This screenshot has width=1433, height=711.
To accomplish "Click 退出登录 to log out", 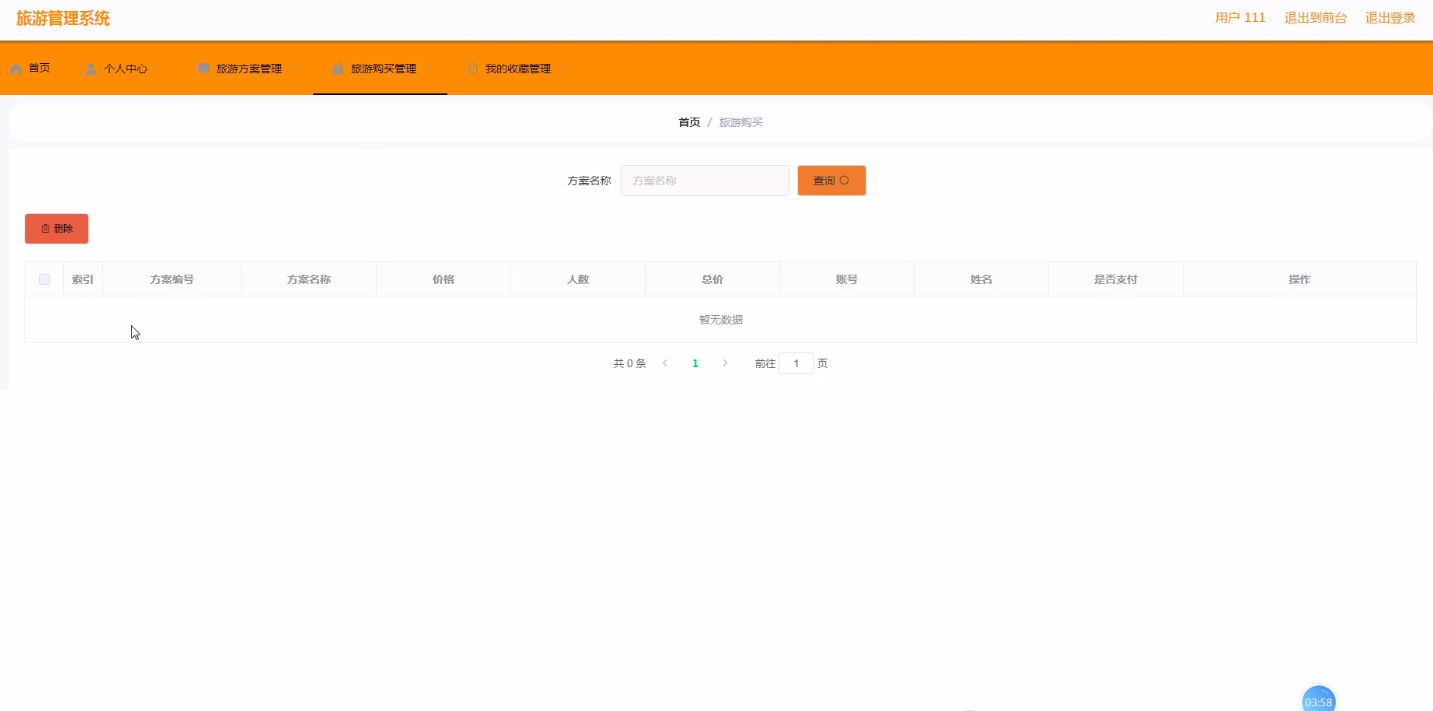I will [1390, 18].
